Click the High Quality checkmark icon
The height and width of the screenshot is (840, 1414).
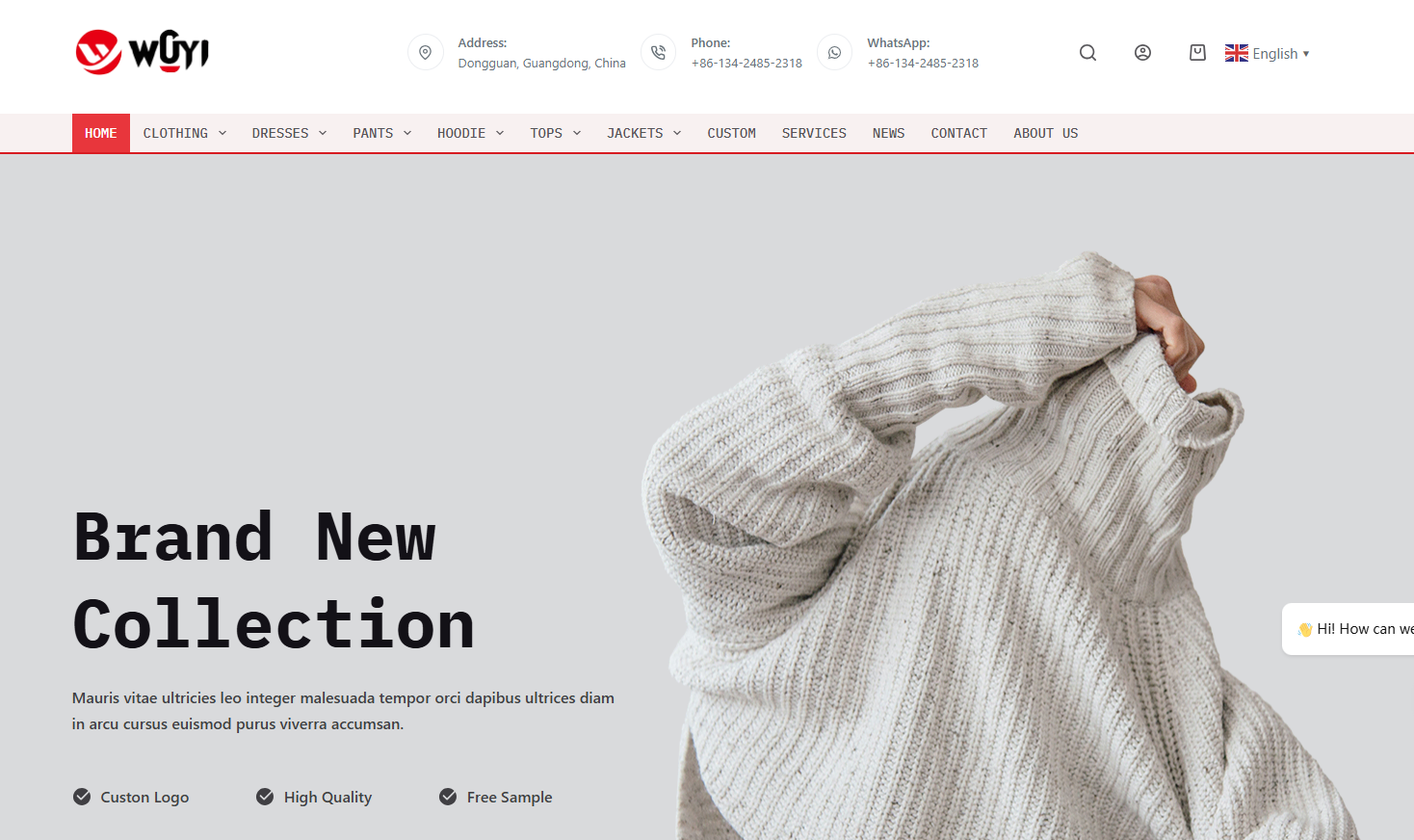click(265, 797)
